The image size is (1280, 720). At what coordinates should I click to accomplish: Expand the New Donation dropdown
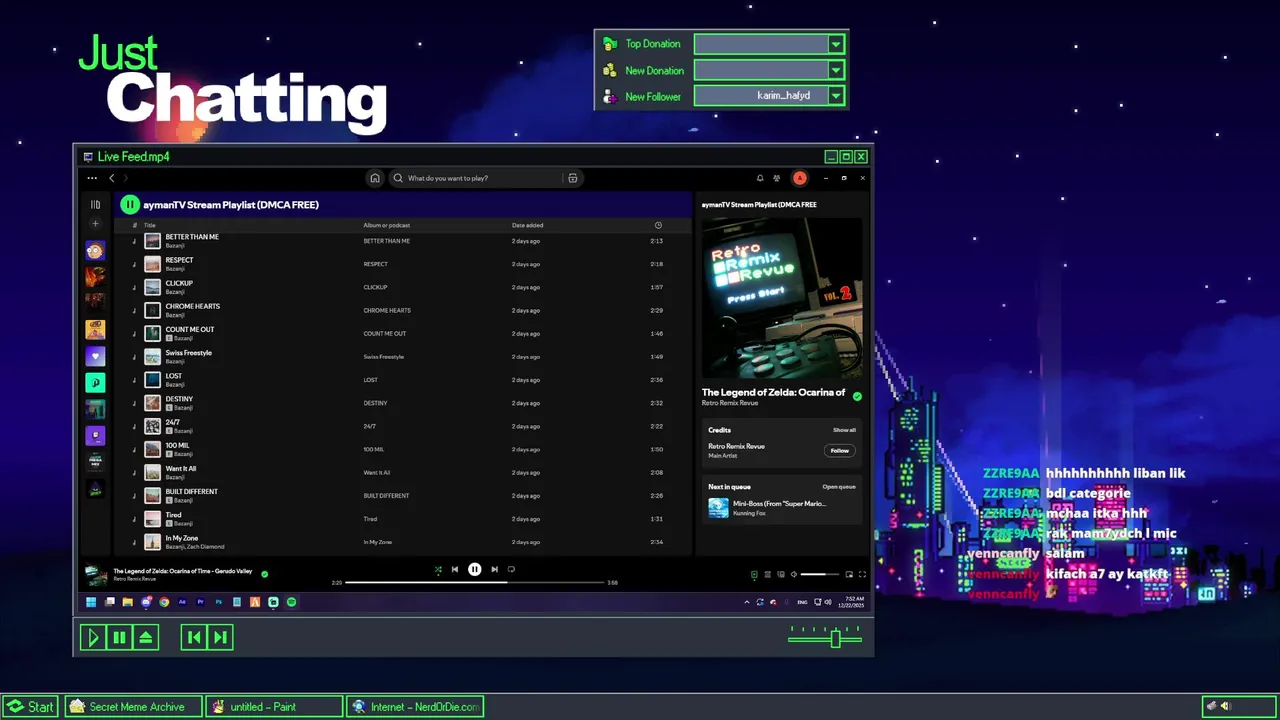[x=836, y=70]
